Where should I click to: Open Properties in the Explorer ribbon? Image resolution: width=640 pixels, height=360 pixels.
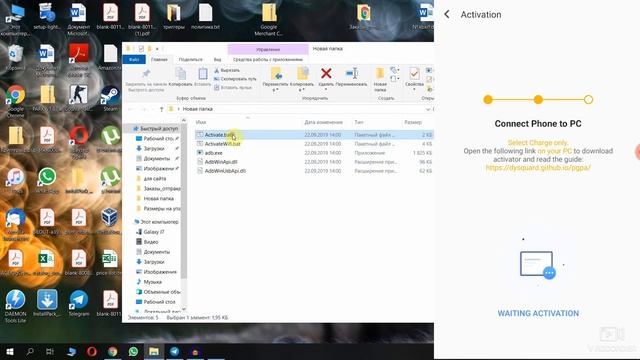tap(414, 74)
